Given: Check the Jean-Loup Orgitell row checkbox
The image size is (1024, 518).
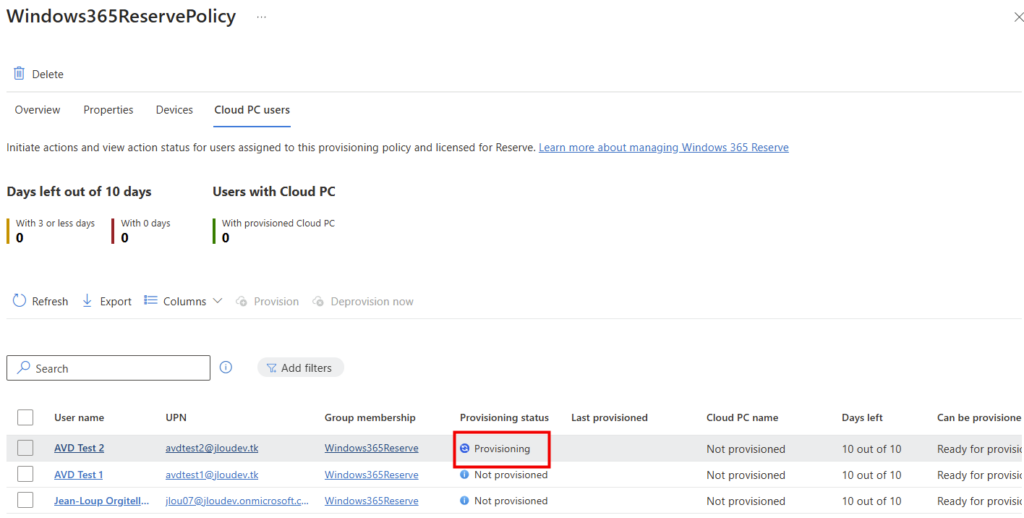Looking at the screenshot, I should click(25, 500).
